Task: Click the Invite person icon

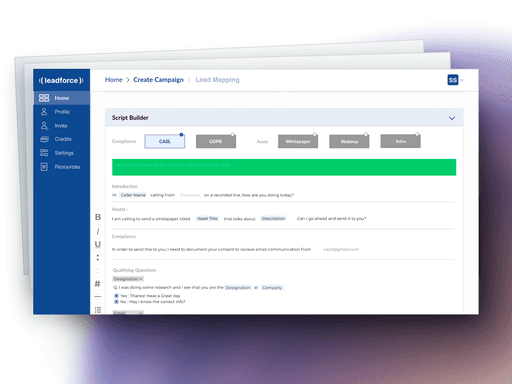Action: [x=44, y=126]
